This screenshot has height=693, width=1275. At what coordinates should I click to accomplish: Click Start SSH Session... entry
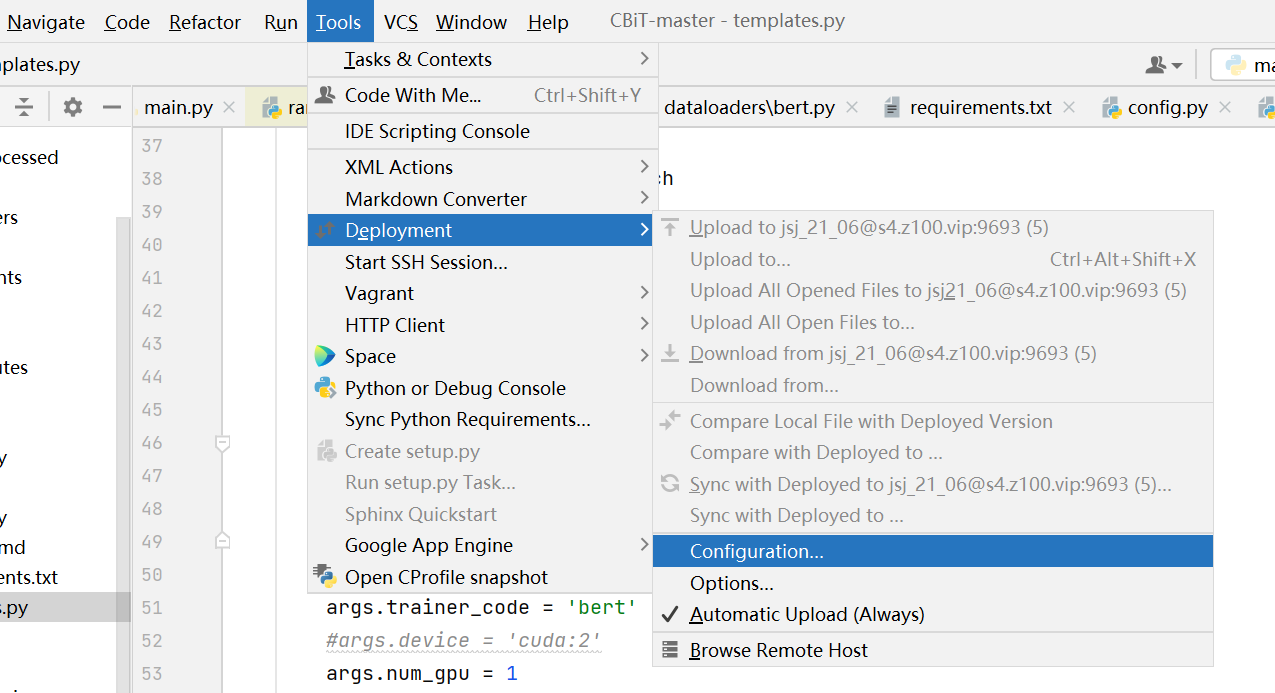pyautogui.click(x=426, y=262)
